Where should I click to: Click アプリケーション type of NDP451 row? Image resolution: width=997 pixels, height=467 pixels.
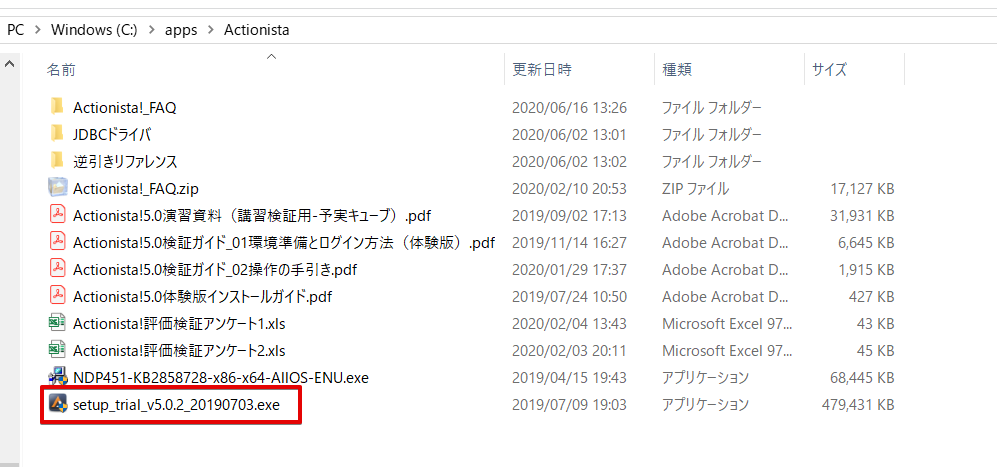pyautogui.click(x=705, y=377)
